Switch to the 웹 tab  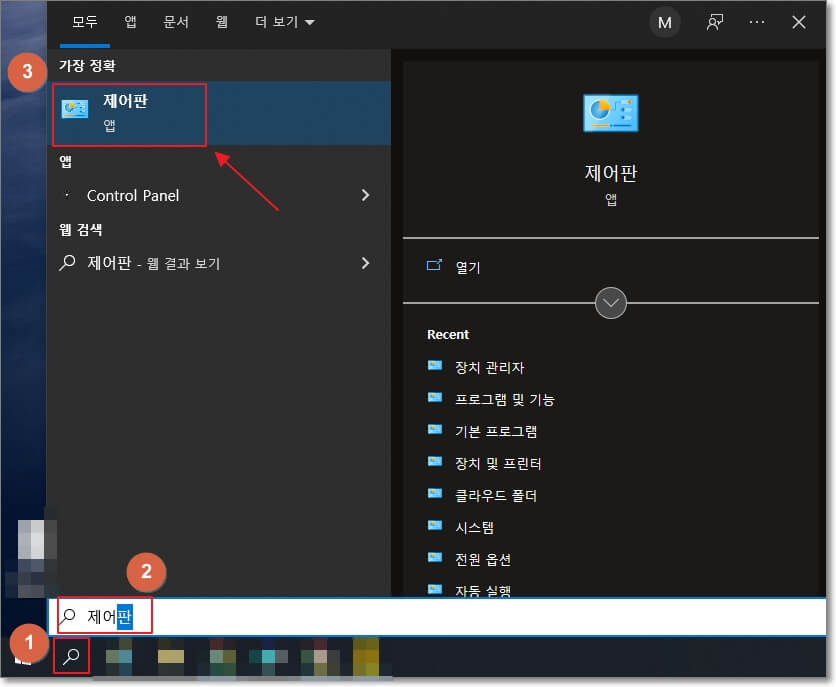click(222, 22)
